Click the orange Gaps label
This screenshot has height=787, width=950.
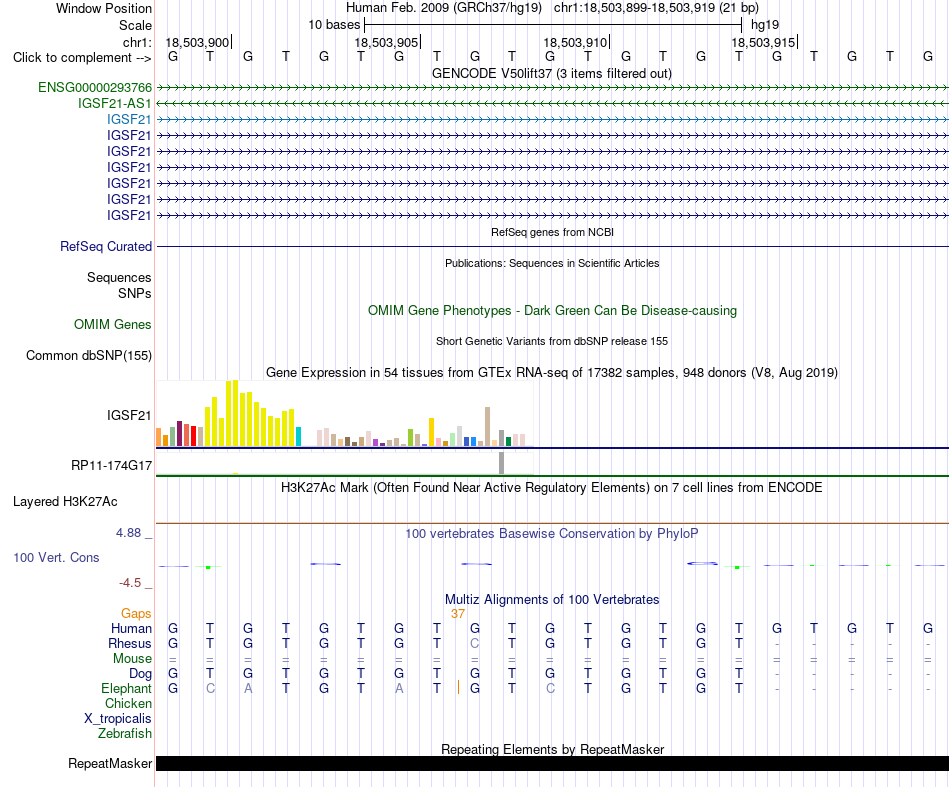coord(136,614)
